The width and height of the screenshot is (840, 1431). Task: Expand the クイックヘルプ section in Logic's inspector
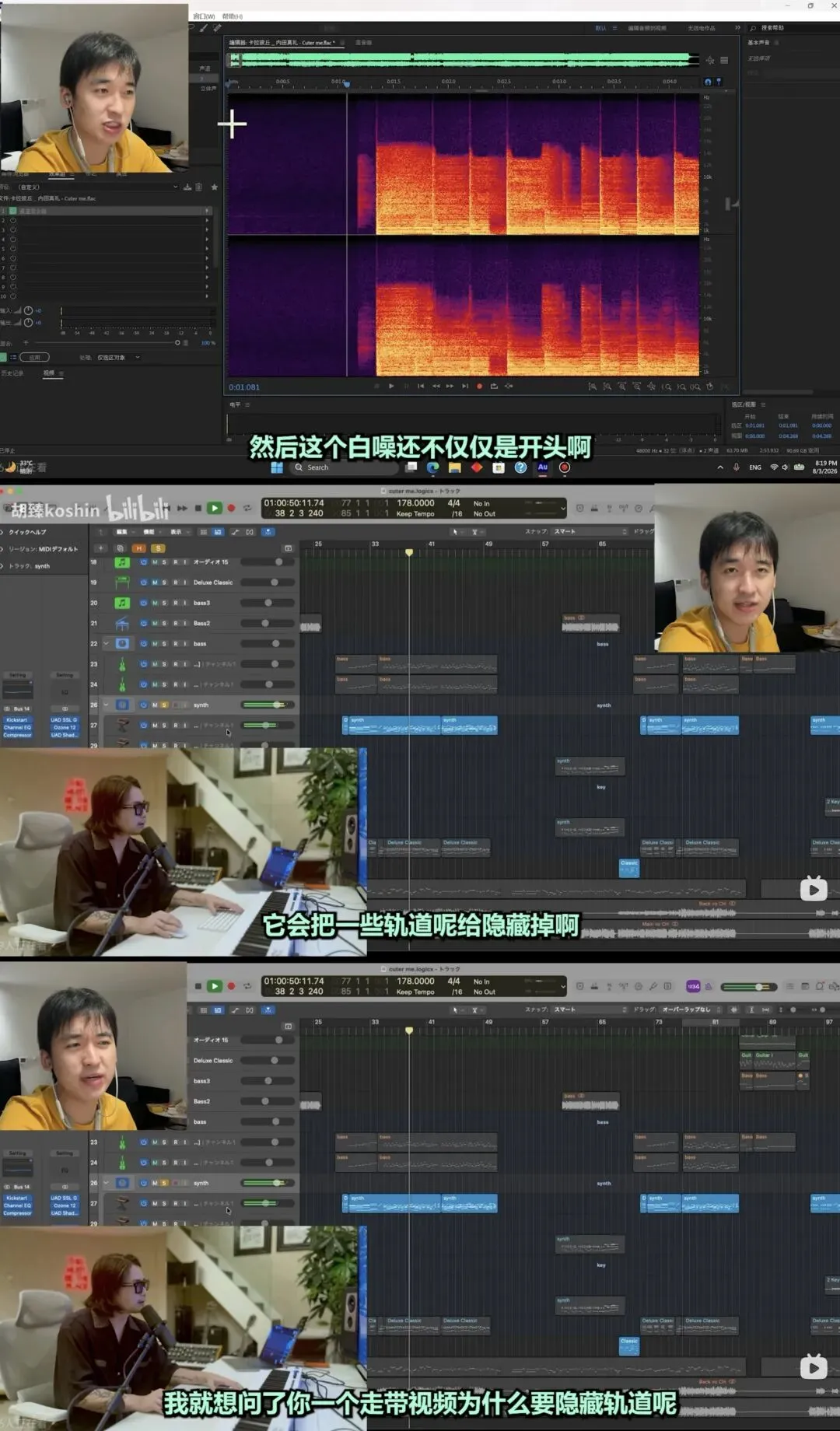3,532
